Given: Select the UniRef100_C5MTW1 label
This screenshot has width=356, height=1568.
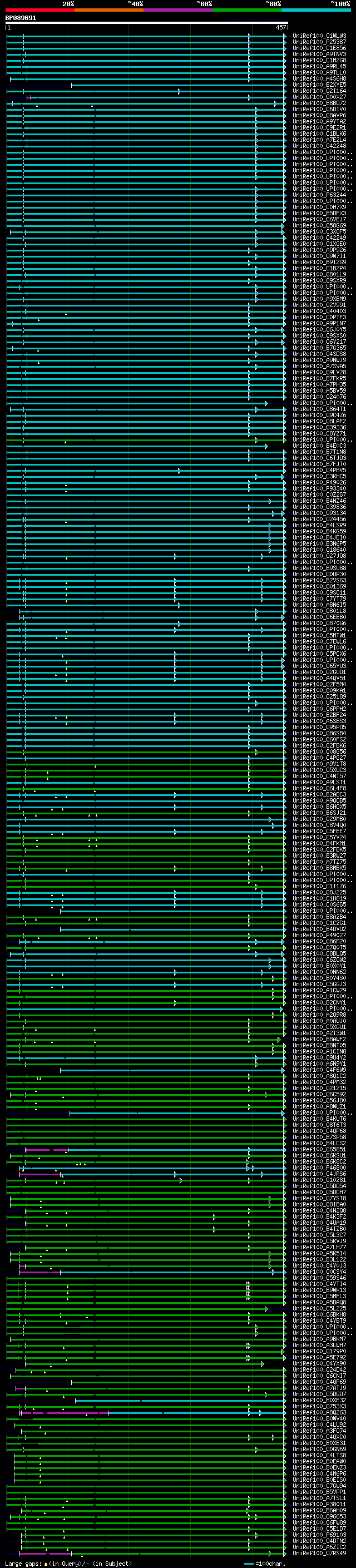Looking at the screenshot, I should tap(319, 635).
